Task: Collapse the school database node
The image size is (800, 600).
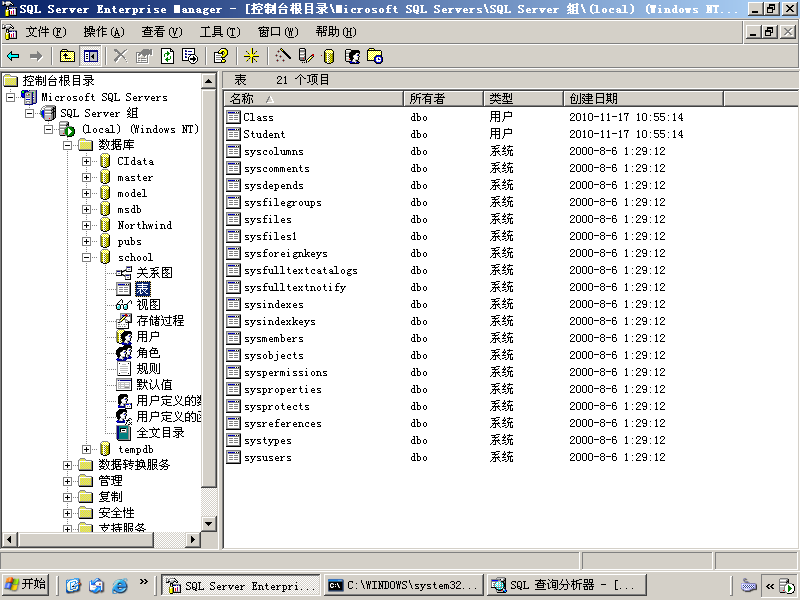Action: pos(86,258)
